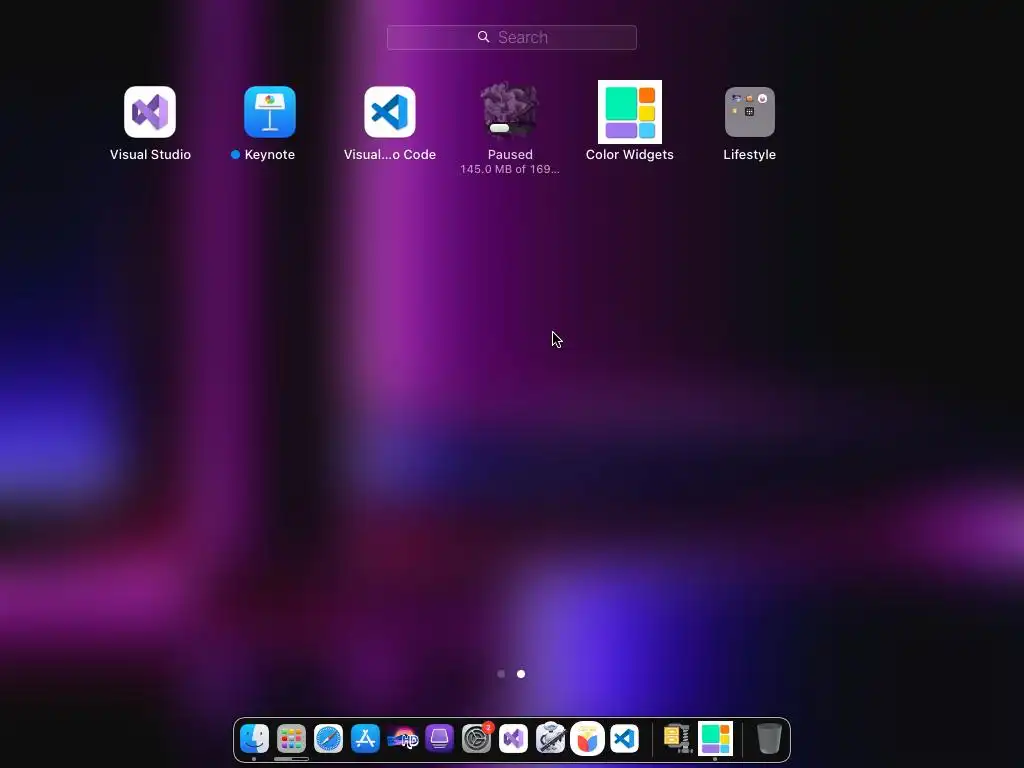Open Automator-style app in the Dock
The image size is (1024, 768).
point(551,739)
